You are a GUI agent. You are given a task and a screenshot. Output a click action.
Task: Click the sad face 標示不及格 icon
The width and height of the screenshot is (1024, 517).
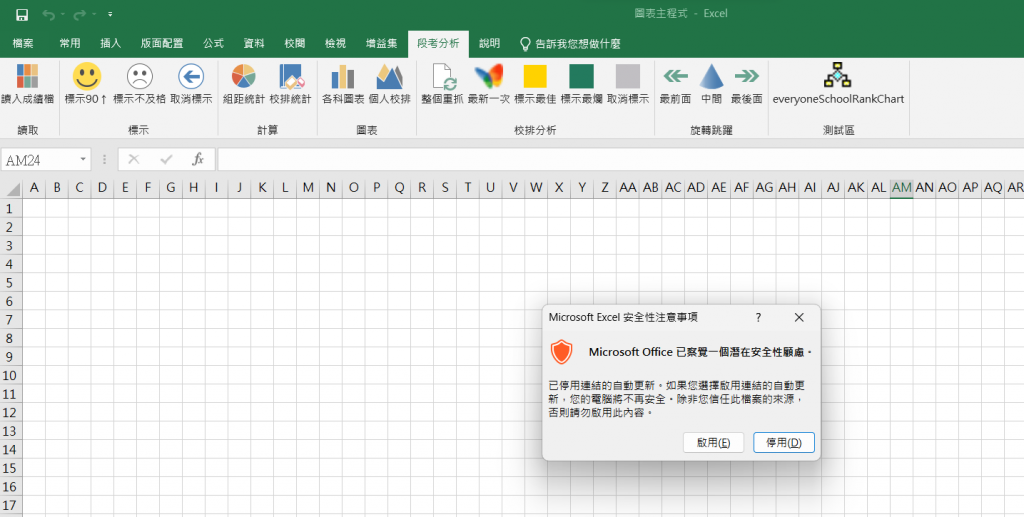point(139,76)
